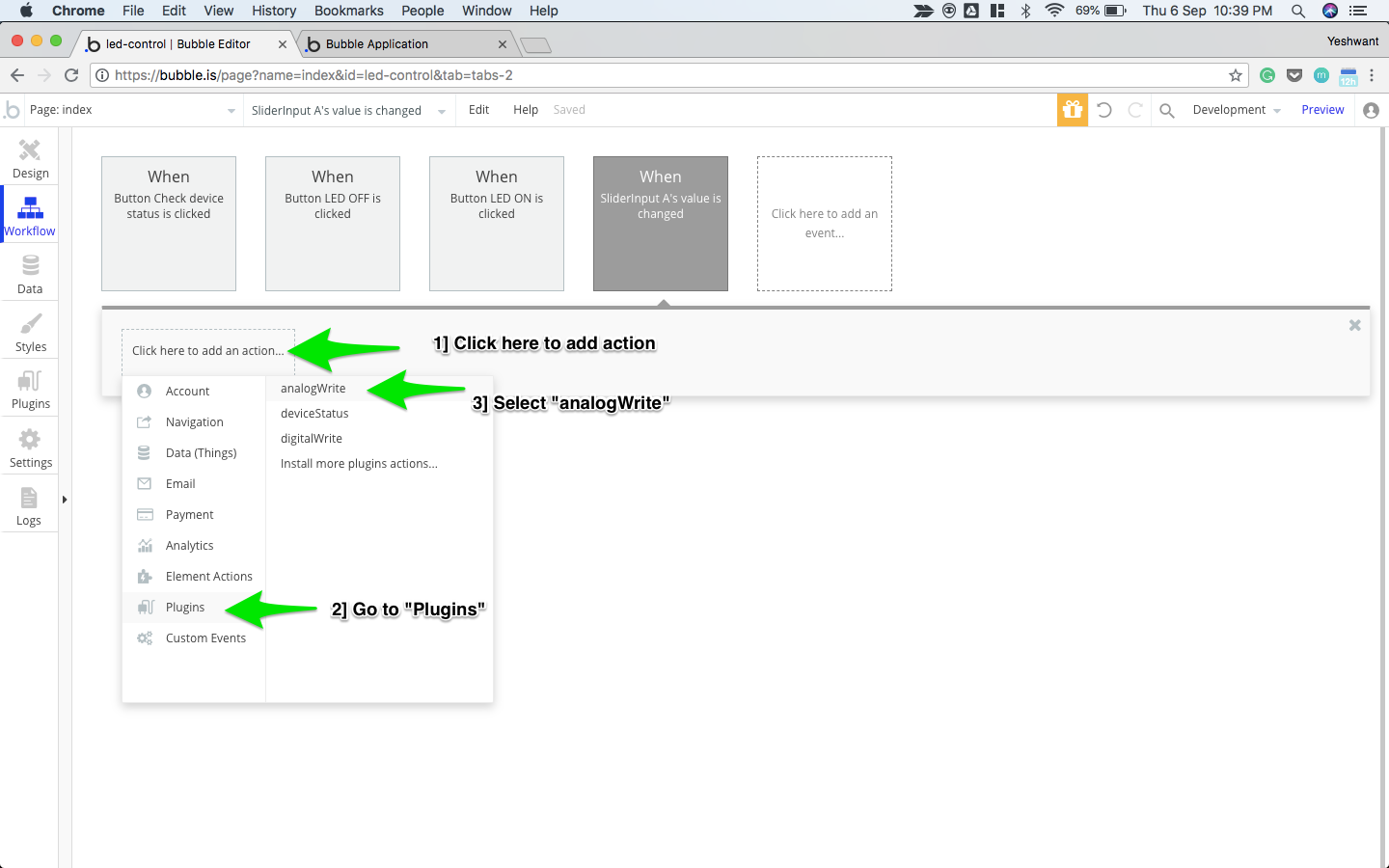Select Plugins in the action menu
The image size is (1389, 868).
[194, 608]
